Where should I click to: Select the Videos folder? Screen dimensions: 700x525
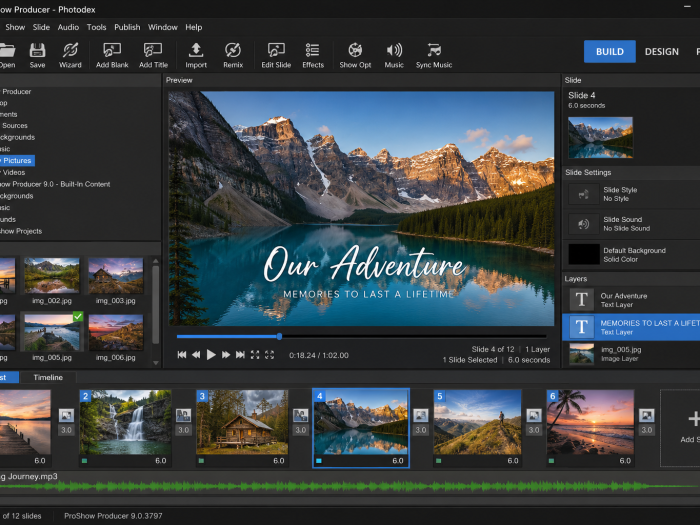point(13,172)
